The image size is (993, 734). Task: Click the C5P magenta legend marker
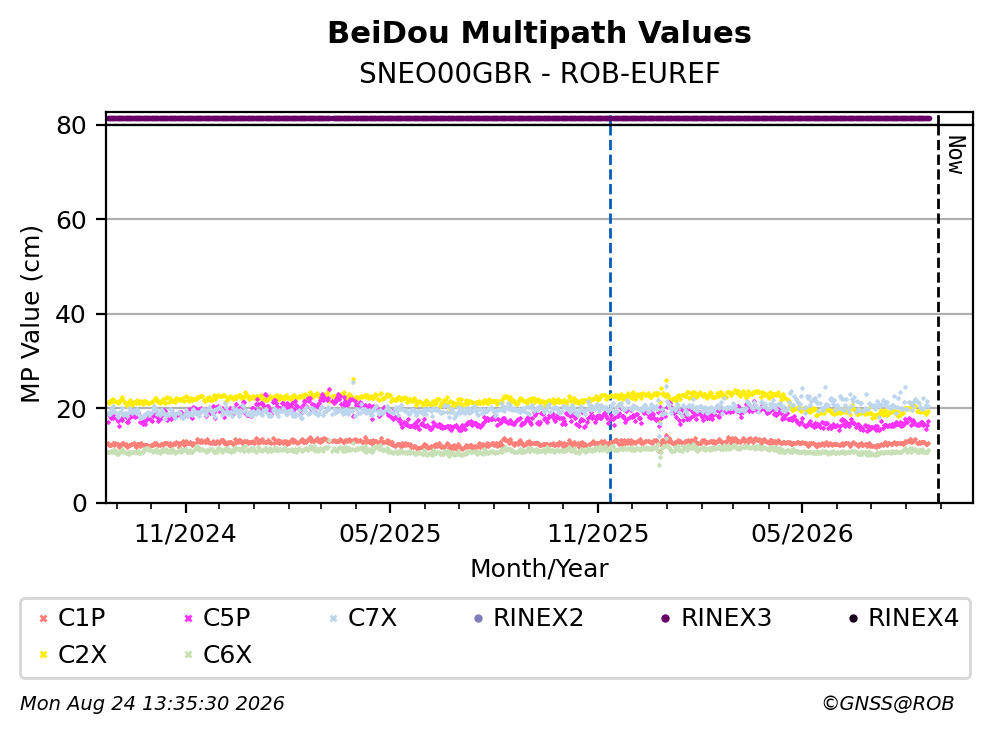click(x=188, y=618)
